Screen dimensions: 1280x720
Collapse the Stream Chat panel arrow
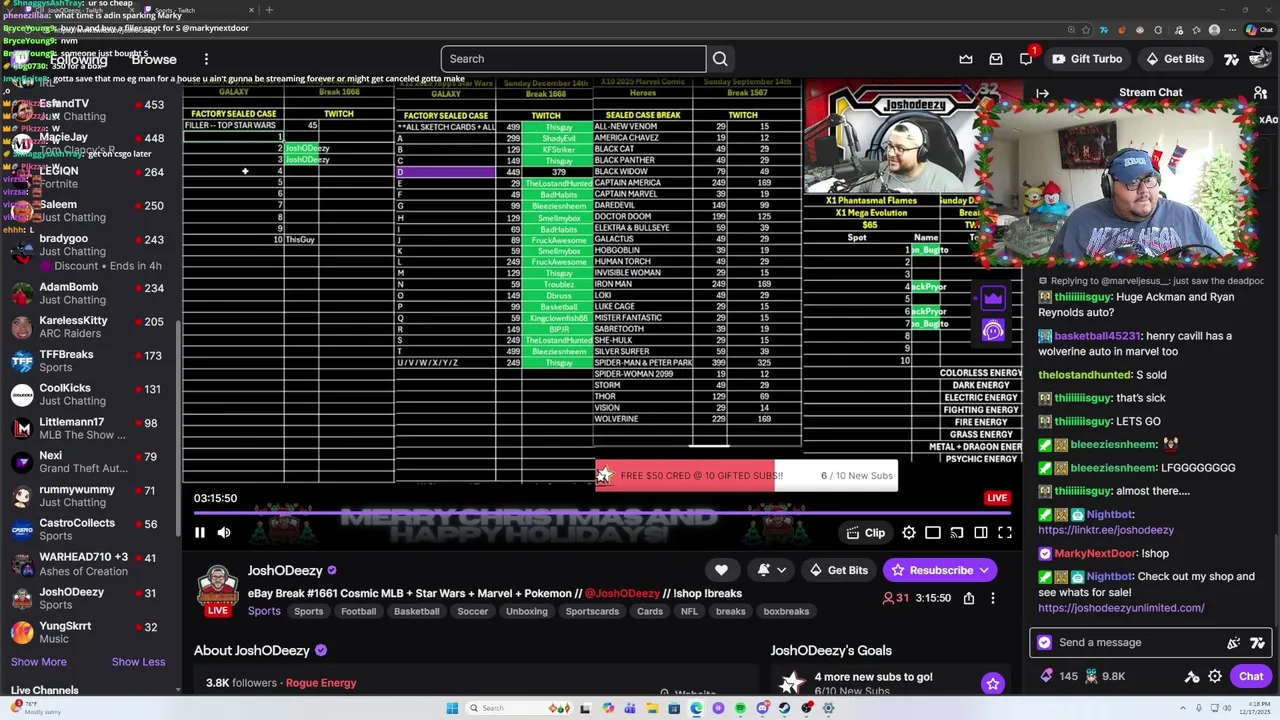tap(1042, 93)
